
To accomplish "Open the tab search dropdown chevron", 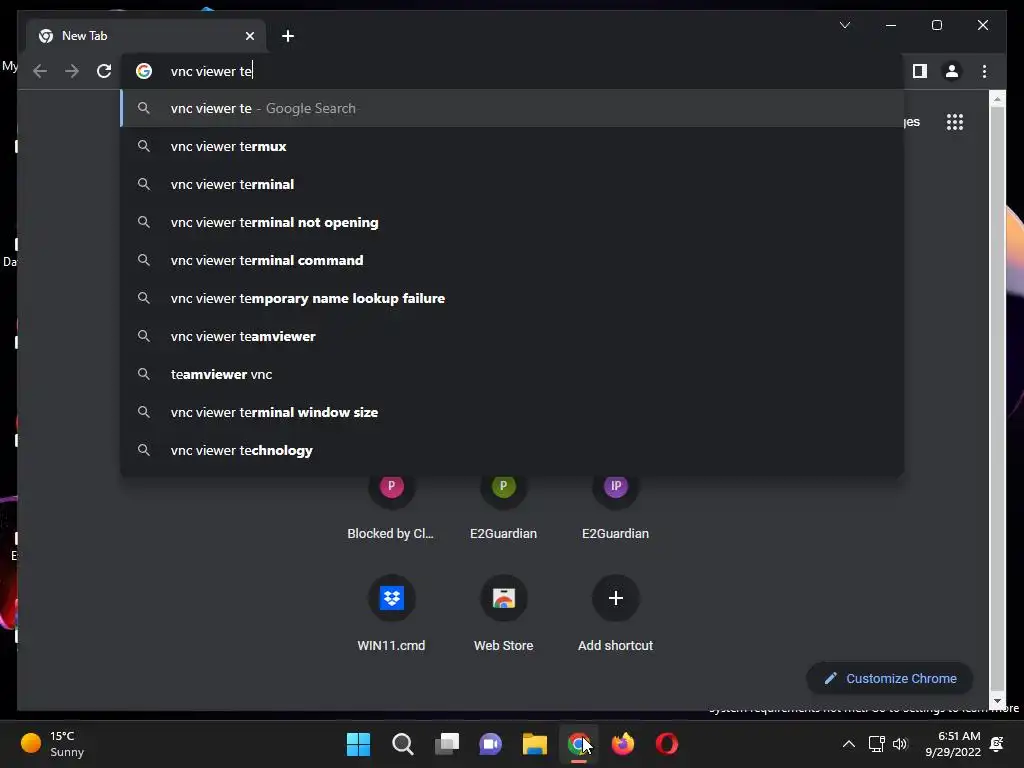I will click(844, 25).
